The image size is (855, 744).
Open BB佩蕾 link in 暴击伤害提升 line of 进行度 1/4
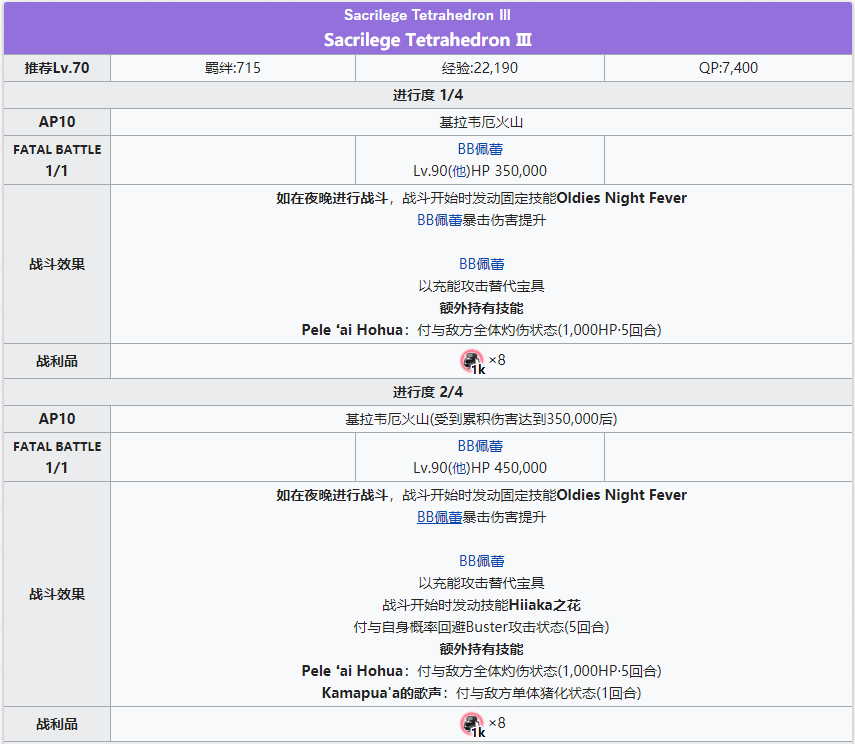coord(439,220)
